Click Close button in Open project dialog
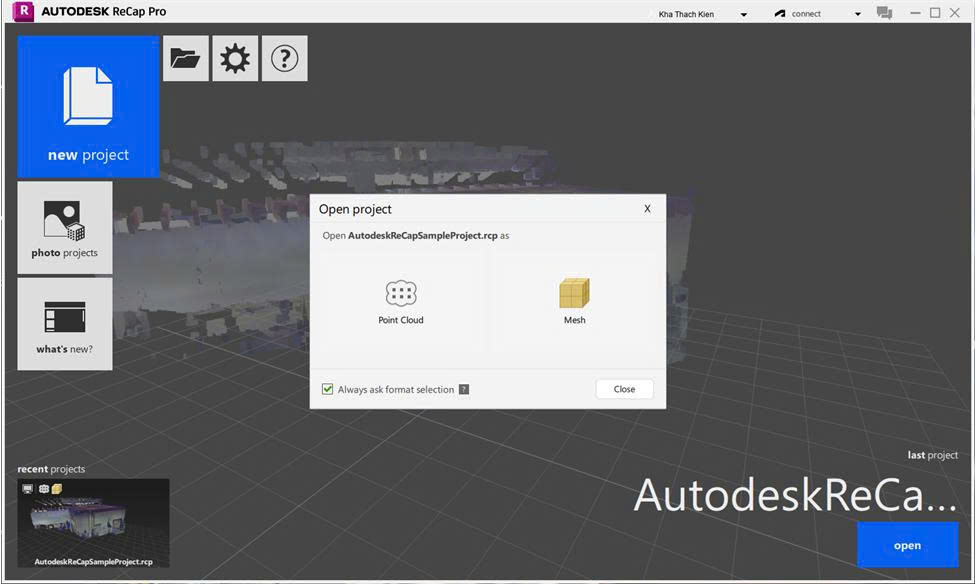This screenshot has height=584, width=975. pos(624,389)
